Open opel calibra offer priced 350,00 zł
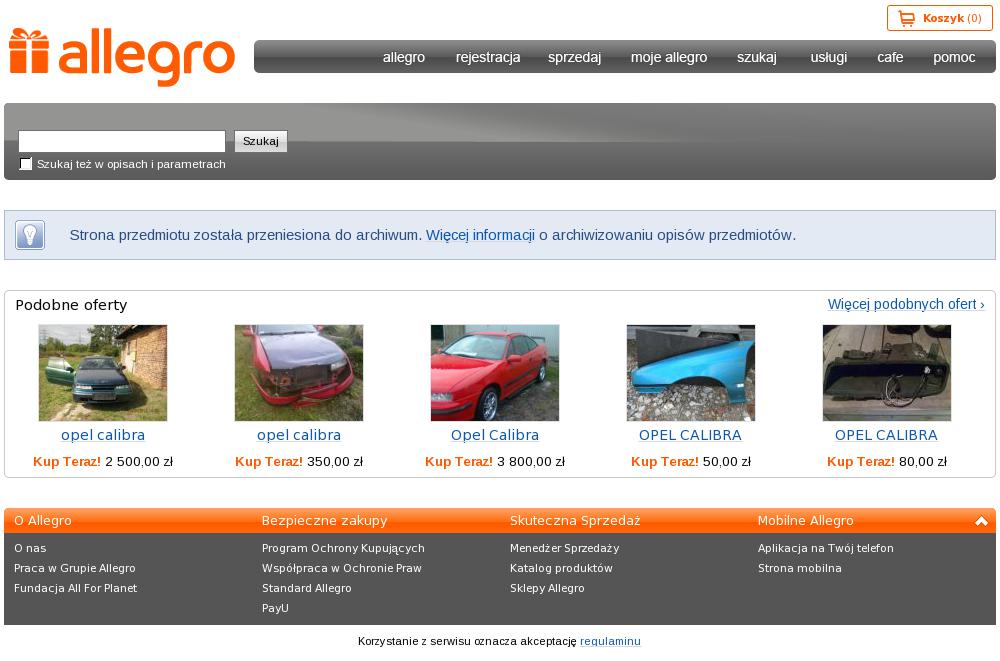This screenshot has height=661, width=1000. tap(298, 435)
